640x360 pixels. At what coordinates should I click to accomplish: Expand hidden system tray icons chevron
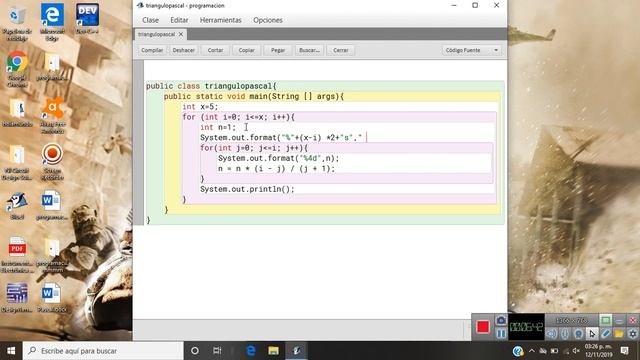click(531, 351)
